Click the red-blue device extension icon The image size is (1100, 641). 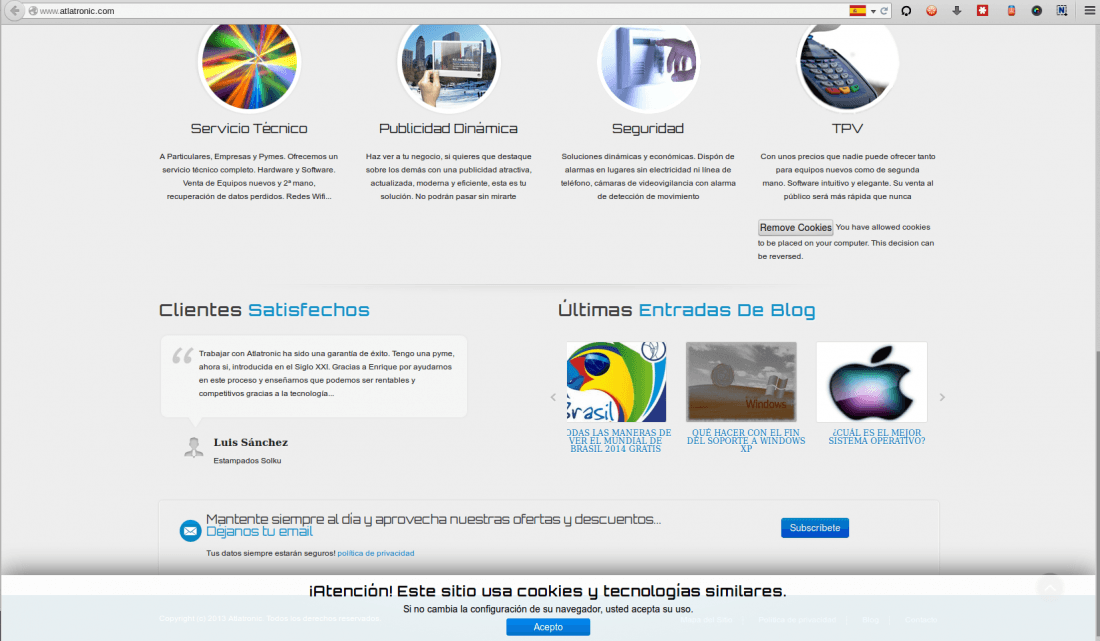(1011, 11)
